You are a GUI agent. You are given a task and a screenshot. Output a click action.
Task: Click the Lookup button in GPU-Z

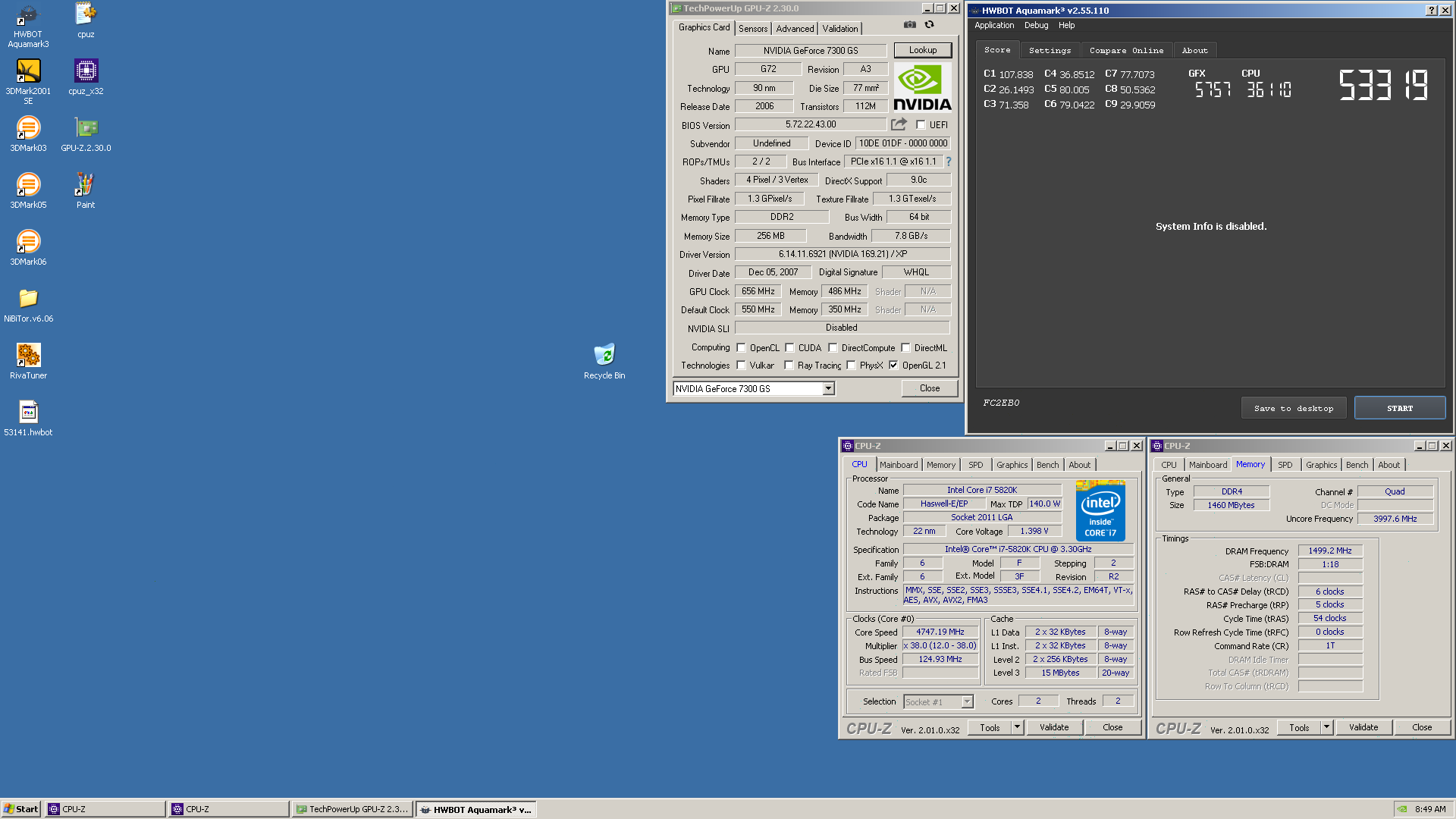(x=923, y=50)
